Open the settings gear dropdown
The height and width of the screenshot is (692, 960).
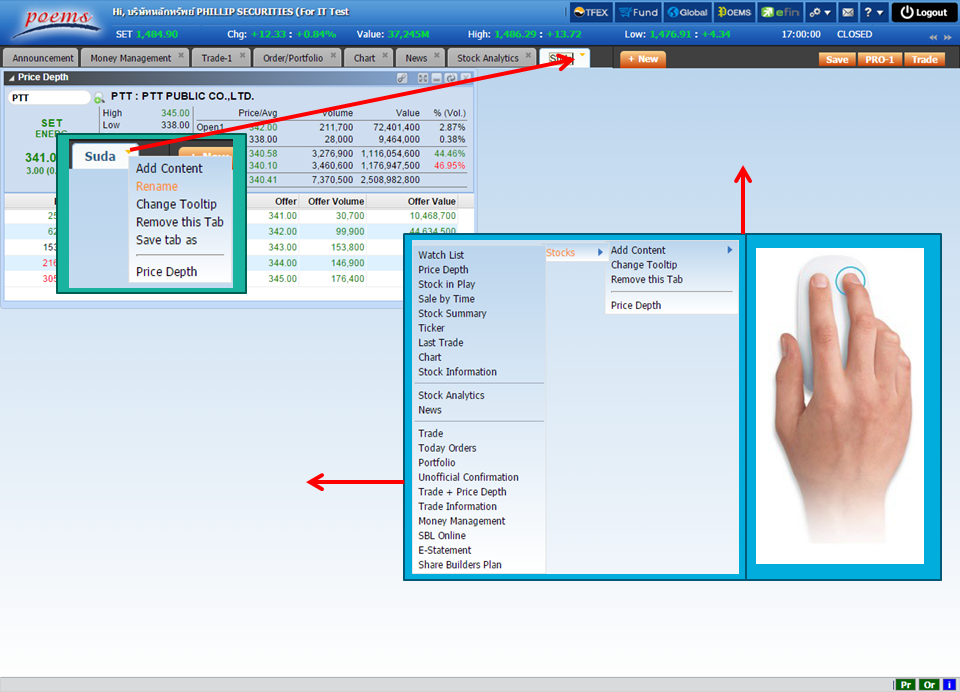[820, 13]
